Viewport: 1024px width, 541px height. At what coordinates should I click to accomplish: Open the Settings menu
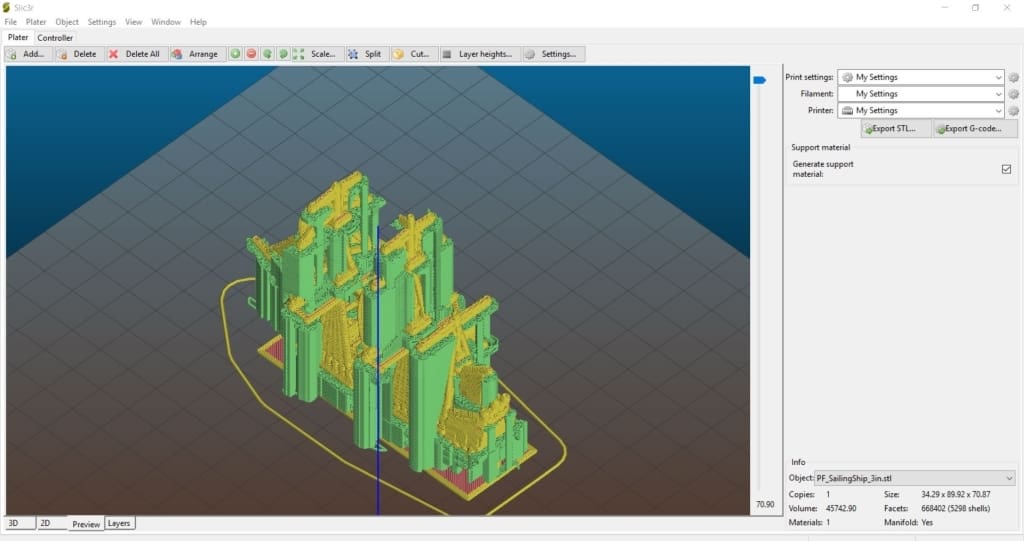point(102,22)
